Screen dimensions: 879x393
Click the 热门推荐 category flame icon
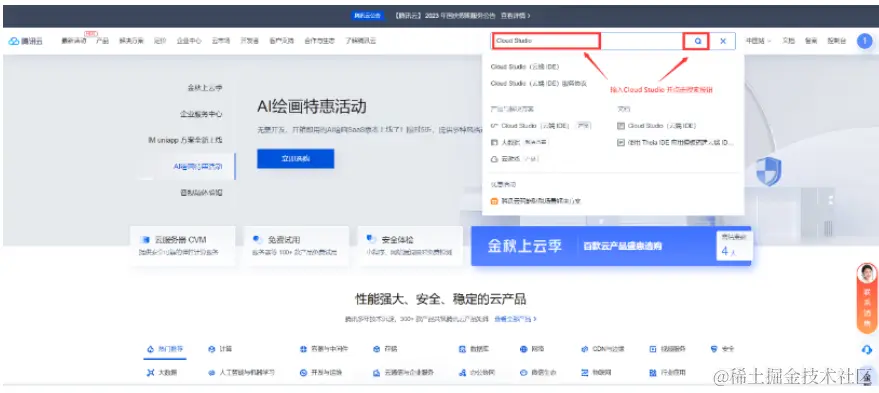coord(150,349)
